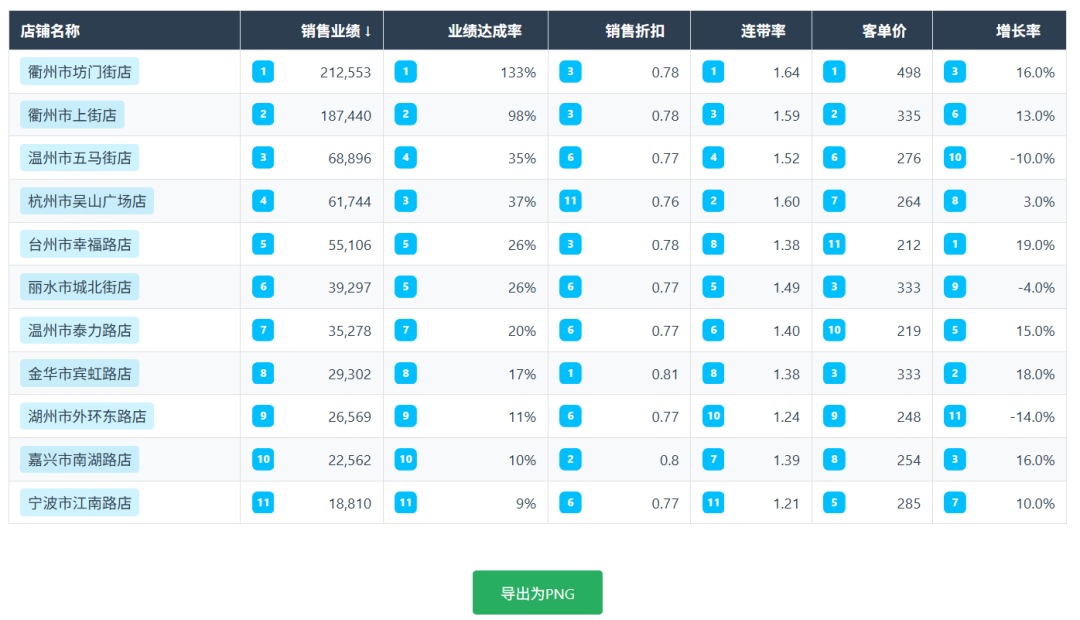This screenshot has width=1080, height=620.
Task: Click rank badge 7 beside sales 35,278
Action: click(x=263, y=330)
